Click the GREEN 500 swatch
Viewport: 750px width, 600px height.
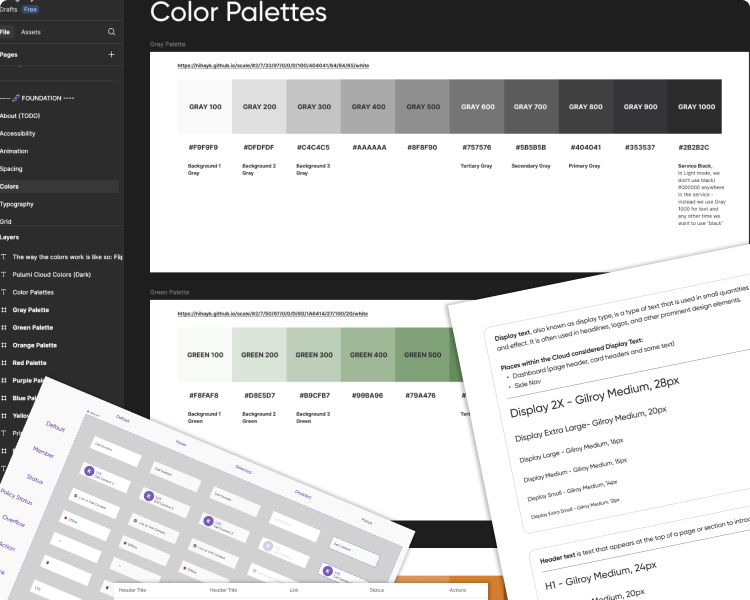[x=423, y=355]
